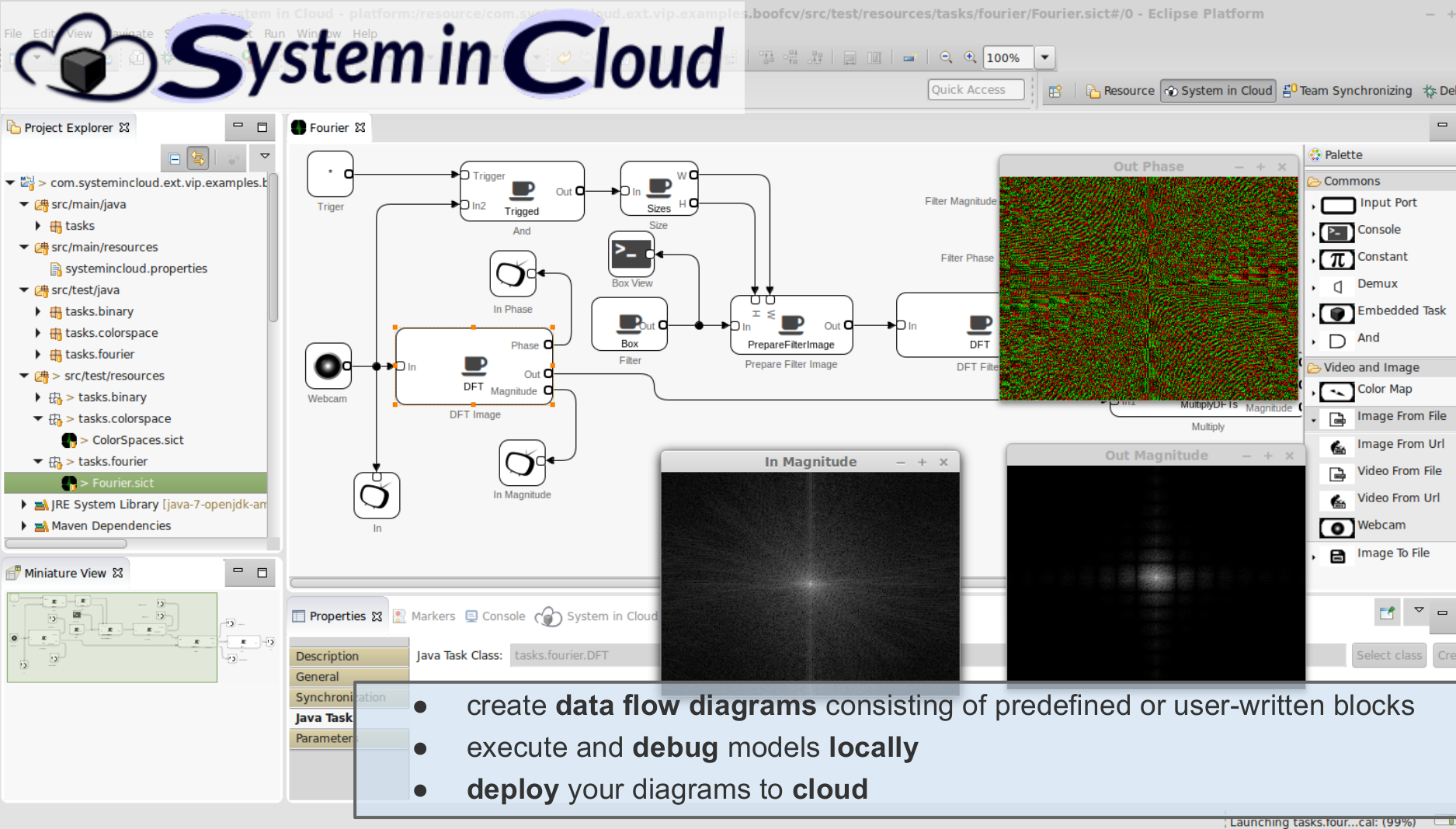This screenshot has height=829, width=1456.
Task: Click the In Magnitude viewer block
Action: (522, 463)
